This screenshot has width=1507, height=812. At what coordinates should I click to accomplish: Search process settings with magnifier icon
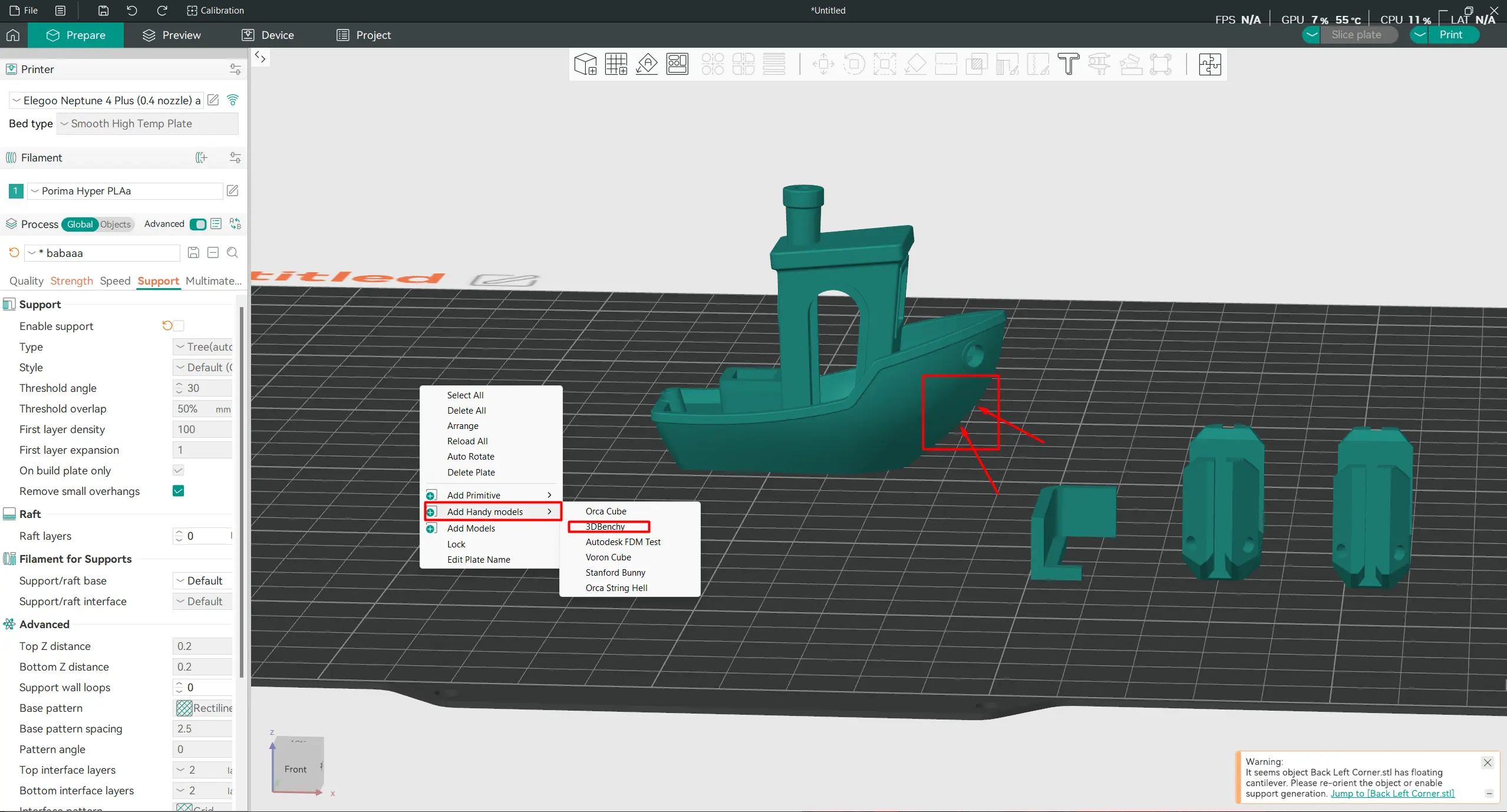tap(233, 253)
